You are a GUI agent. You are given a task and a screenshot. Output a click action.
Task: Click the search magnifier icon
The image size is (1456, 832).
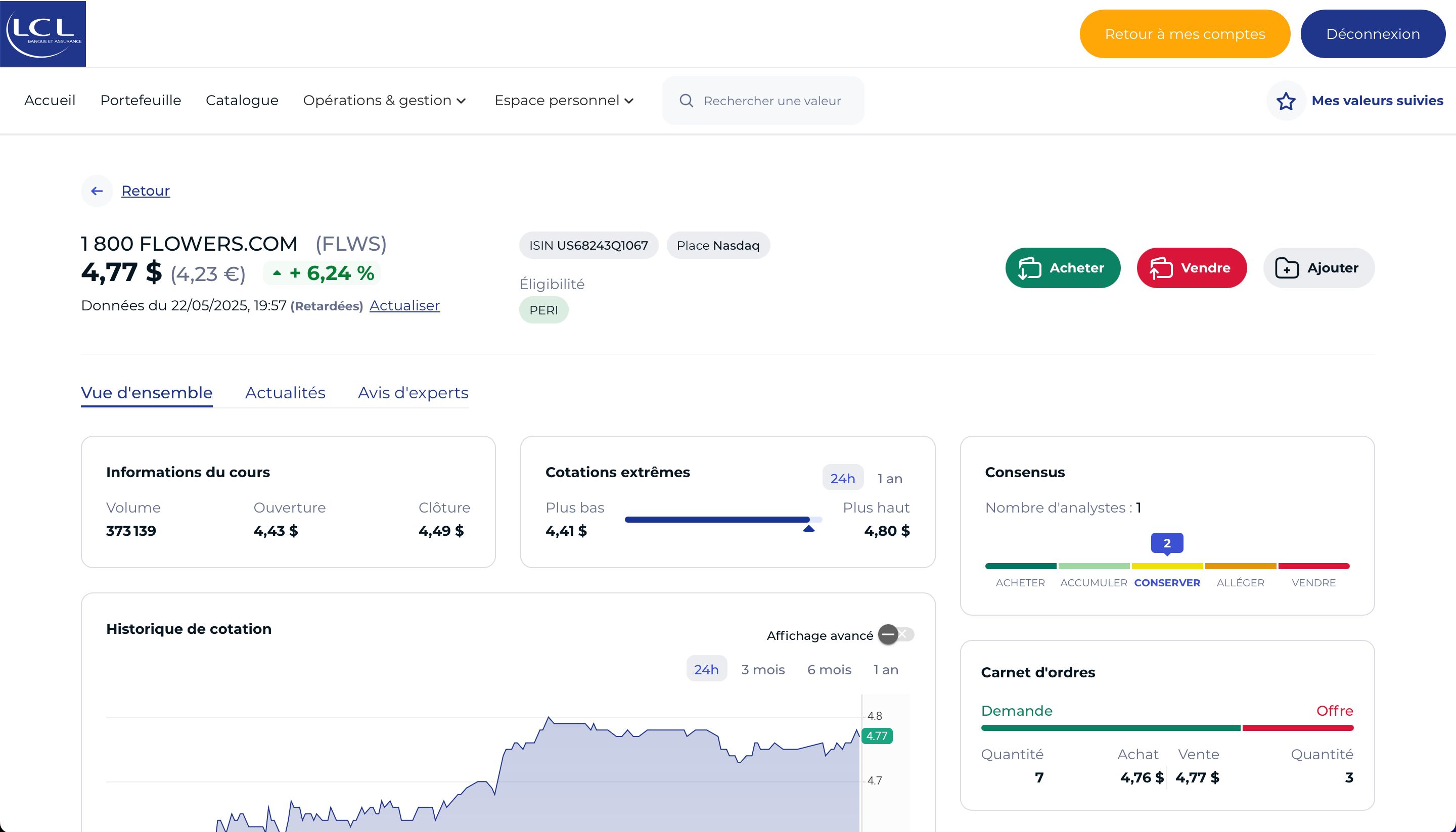[686, 101]
